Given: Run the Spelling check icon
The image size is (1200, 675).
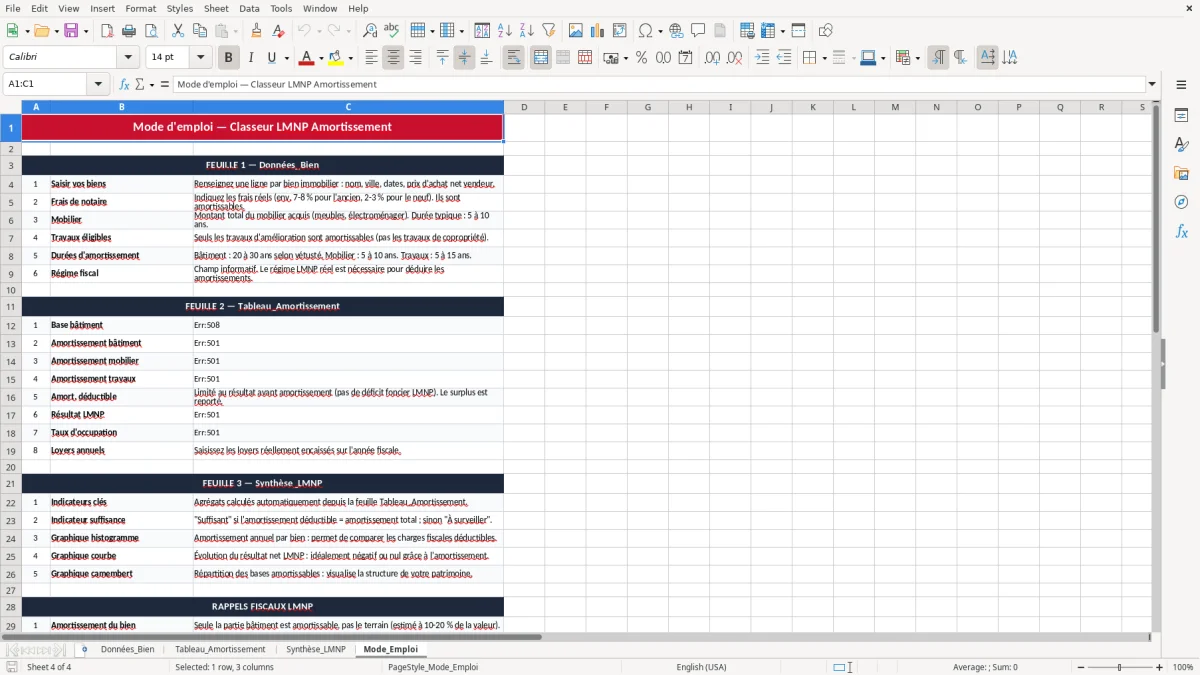Looking at the screenshot, I should click(392, 31).
